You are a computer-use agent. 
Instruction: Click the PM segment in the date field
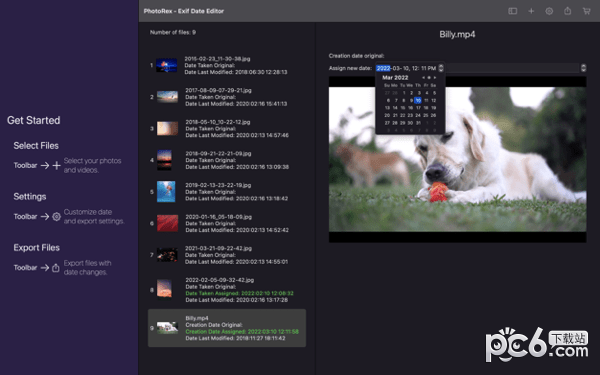(432, 68)
